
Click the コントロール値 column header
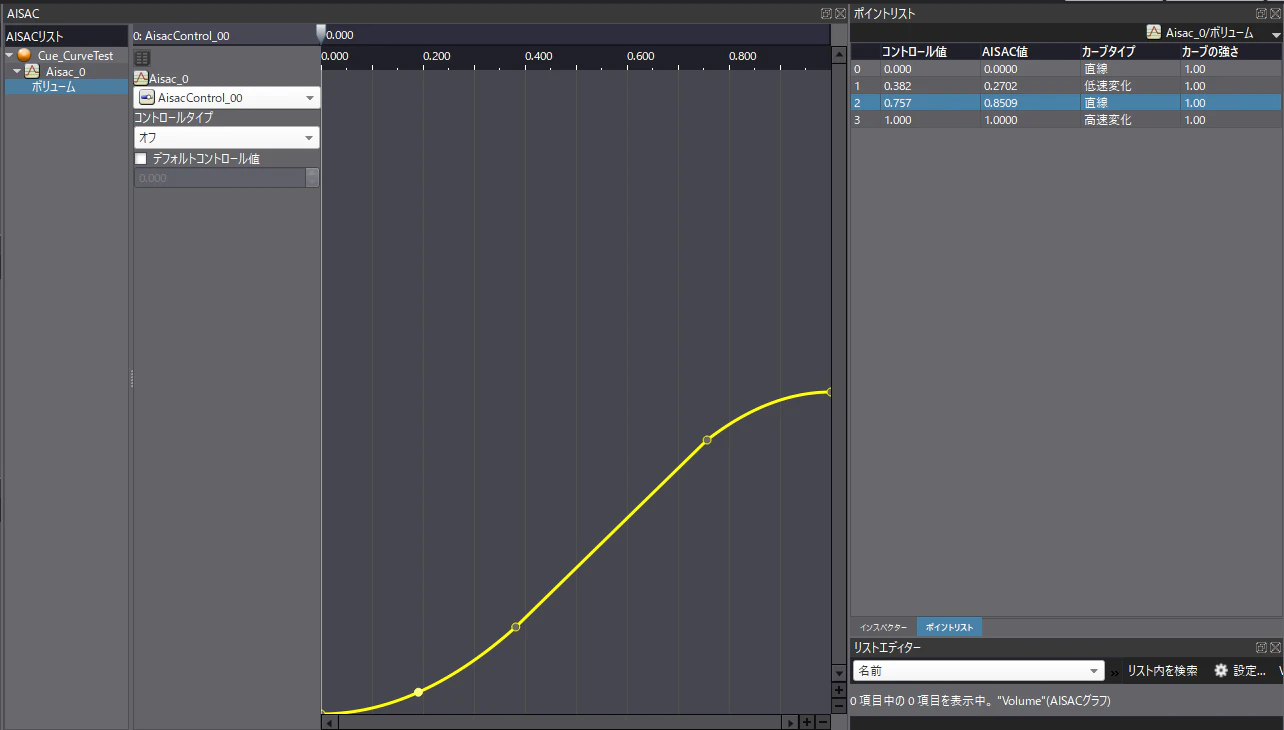pos(929,51)
